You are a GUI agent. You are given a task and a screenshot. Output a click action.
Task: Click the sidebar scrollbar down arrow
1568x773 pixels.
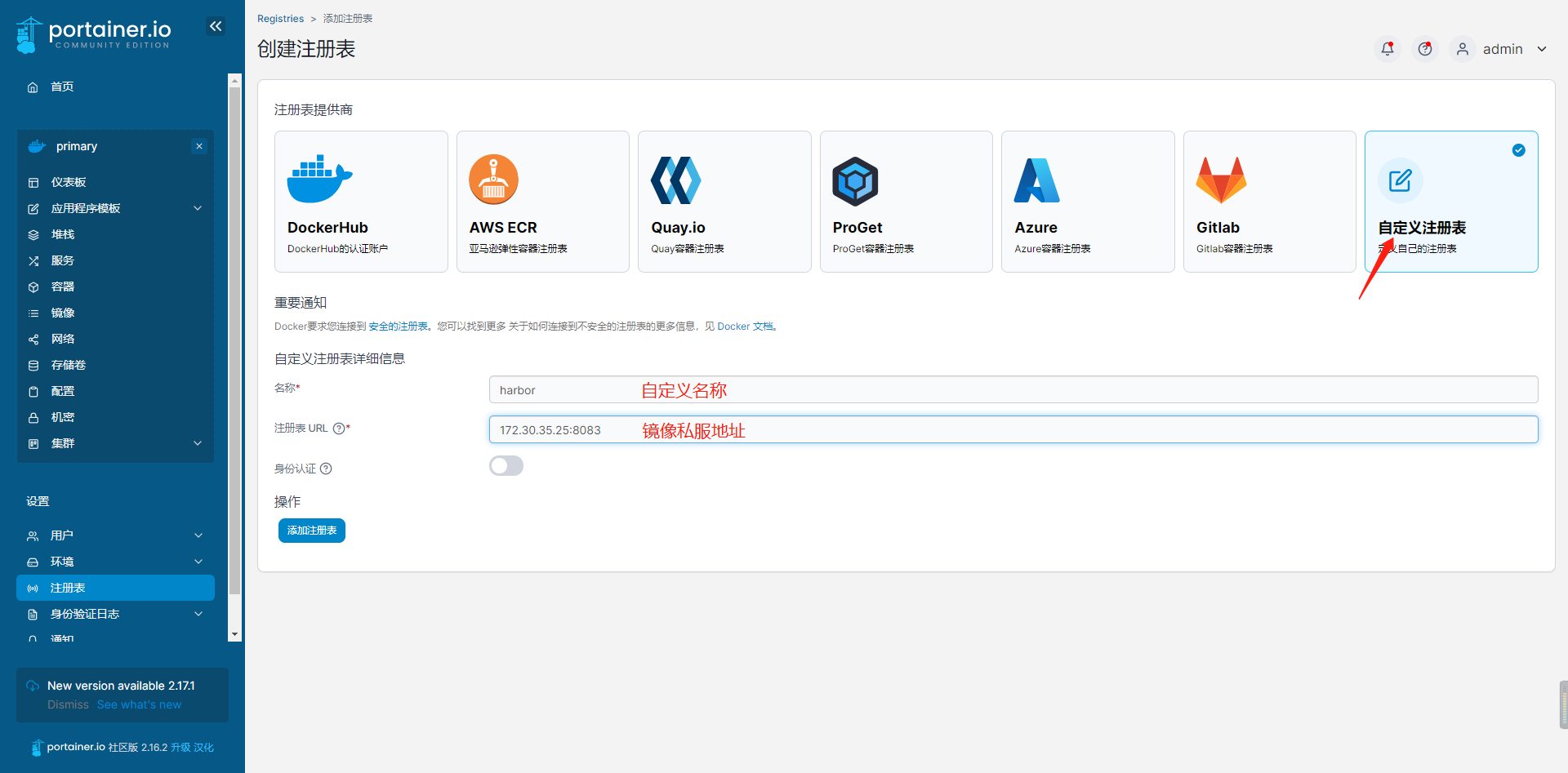pyautogui.click(x=235, y=634)
